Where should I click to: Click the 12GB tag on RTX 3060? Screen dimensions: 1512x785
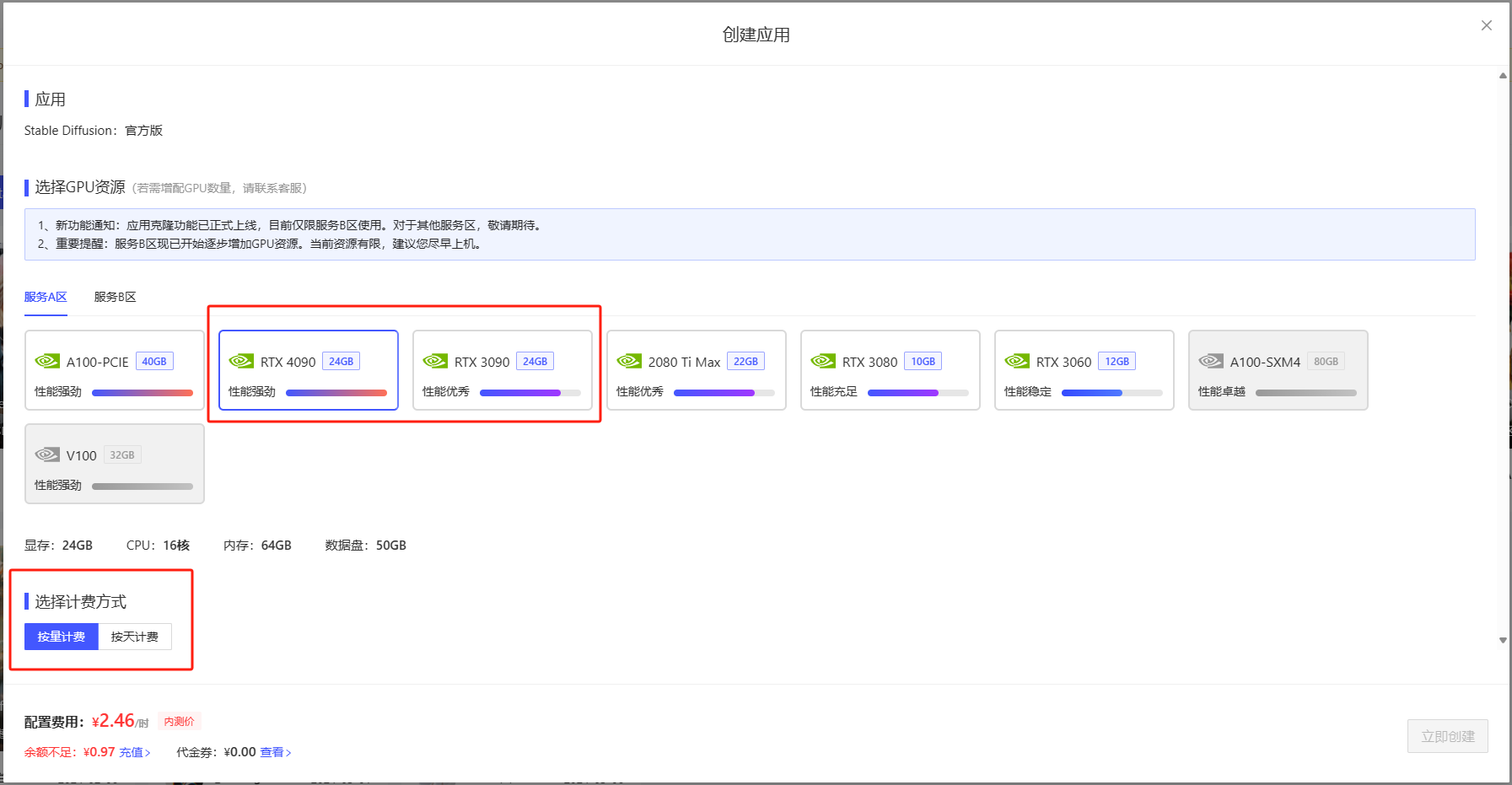(x=1117, y=361)
